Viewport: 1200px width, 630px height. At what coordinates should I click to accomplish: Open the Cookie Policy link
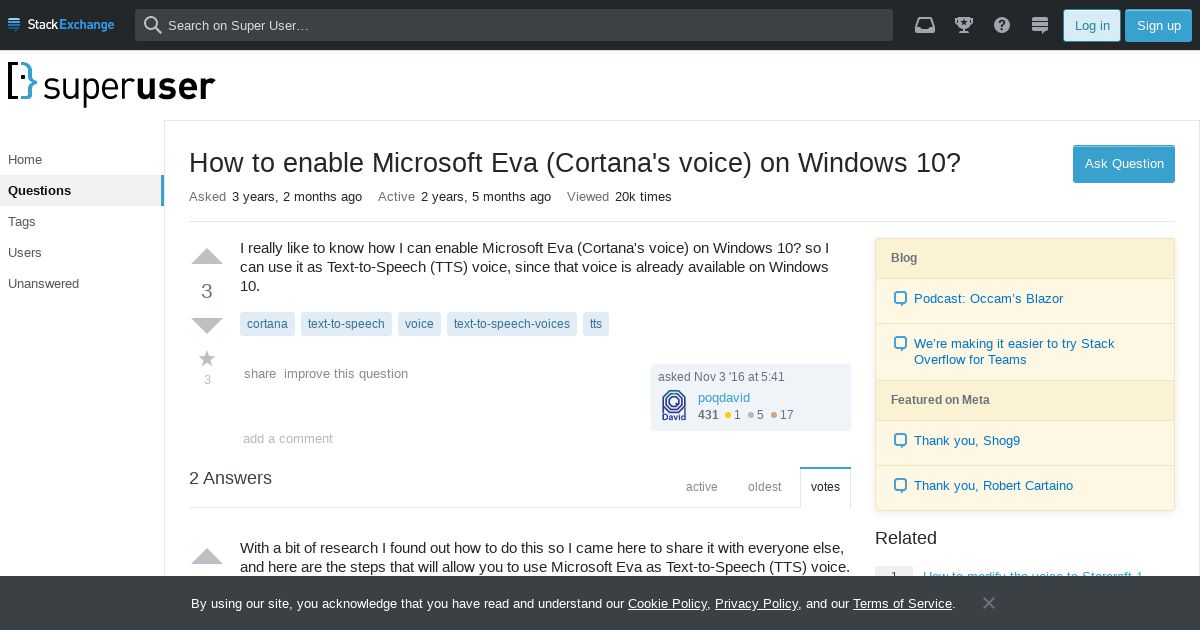click(667, 604)
